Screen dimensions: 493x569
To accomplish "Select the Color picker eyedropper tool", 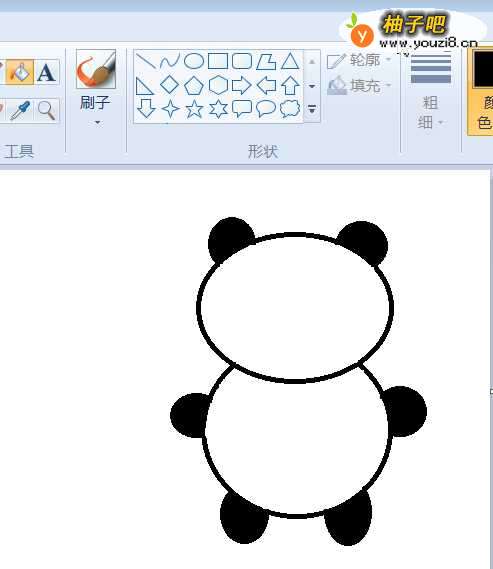I will click(21, 110).
